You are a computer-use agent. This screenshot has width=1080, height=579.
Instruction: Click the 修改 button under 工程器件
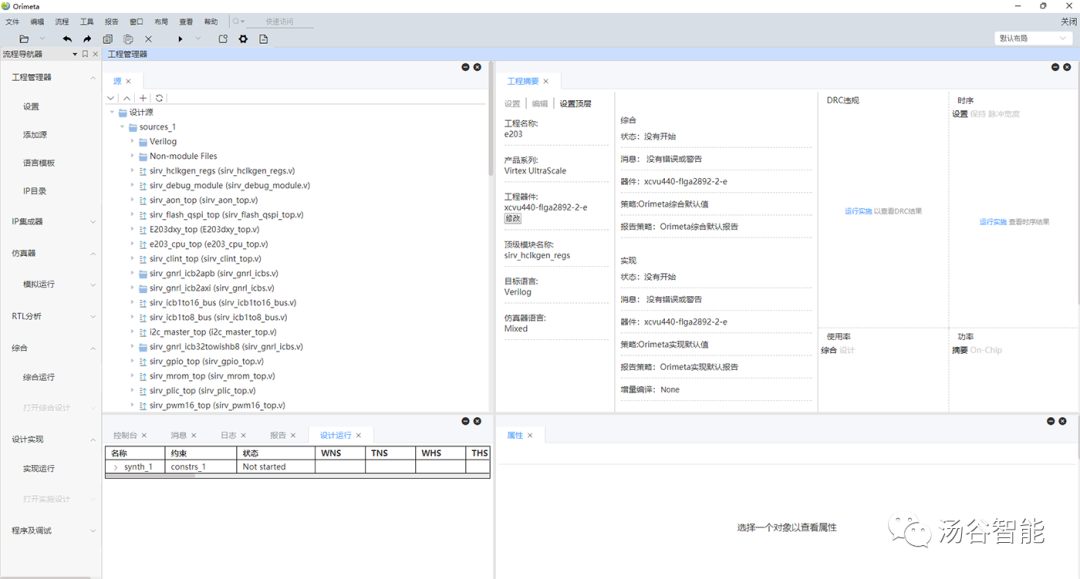[x=513, y=219]
